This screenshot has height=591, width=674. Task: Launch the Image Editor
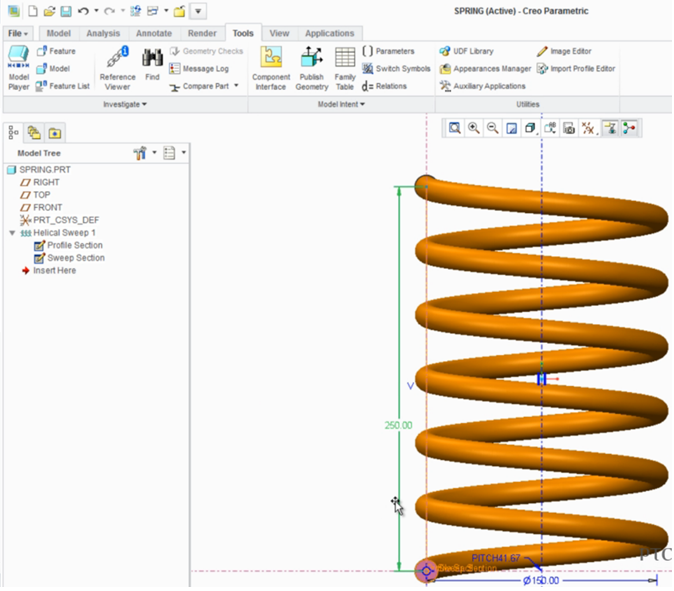coord(564,51)
